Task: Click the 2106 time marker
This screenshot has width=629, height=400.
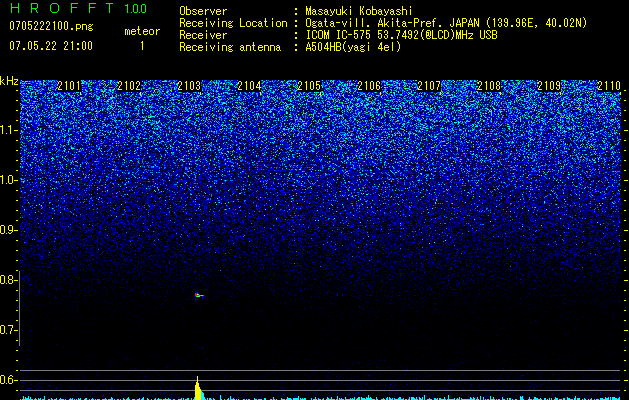Action: (369, 86)
